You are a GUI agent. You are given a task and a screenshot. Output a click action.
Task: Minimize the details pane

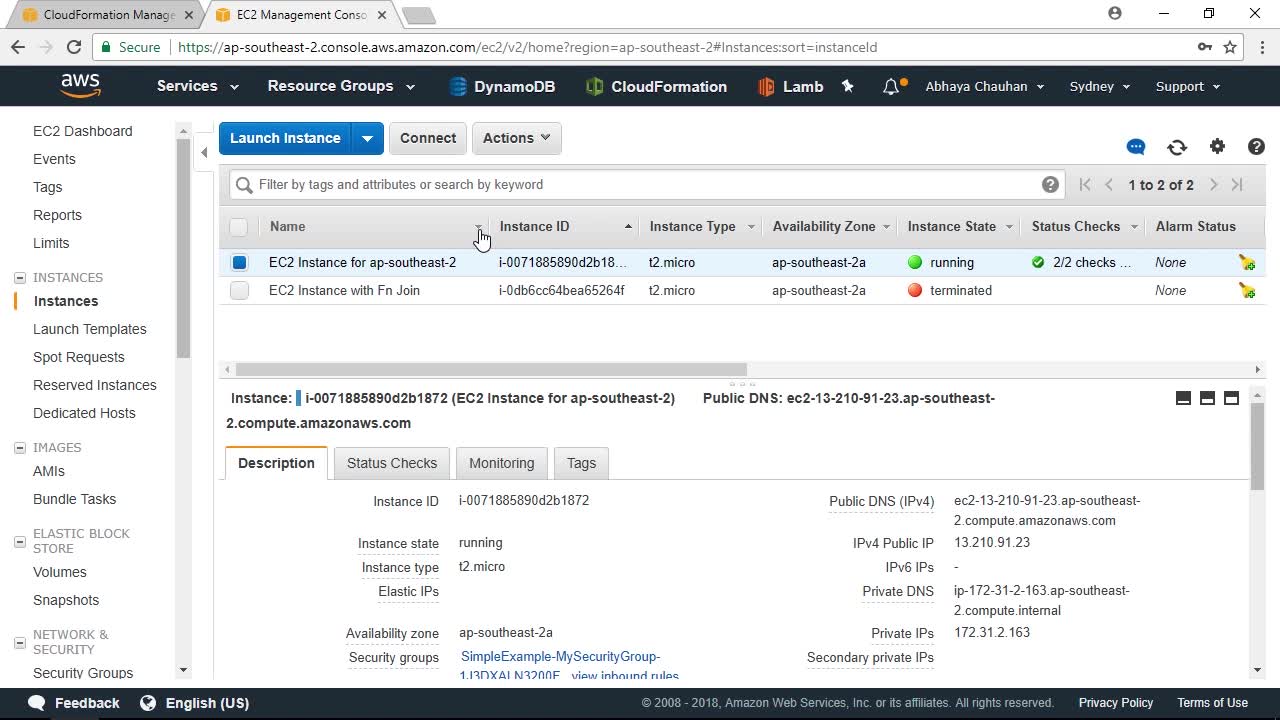pyautogui.click(x=1183, y=398)
